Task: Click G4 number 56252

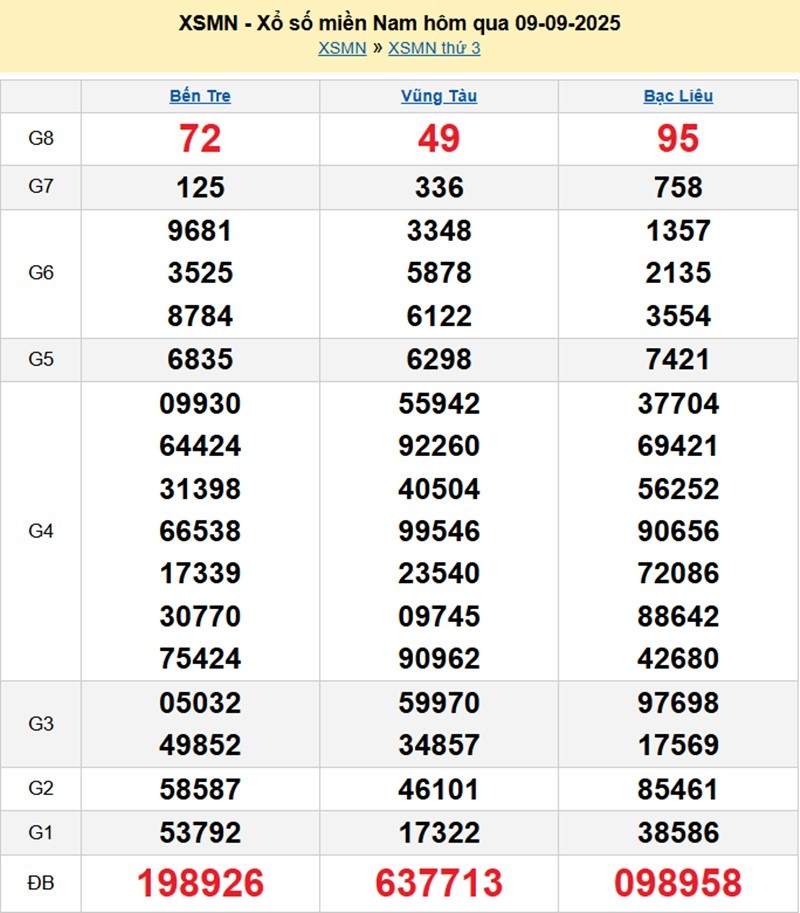Action: [678, 489]
